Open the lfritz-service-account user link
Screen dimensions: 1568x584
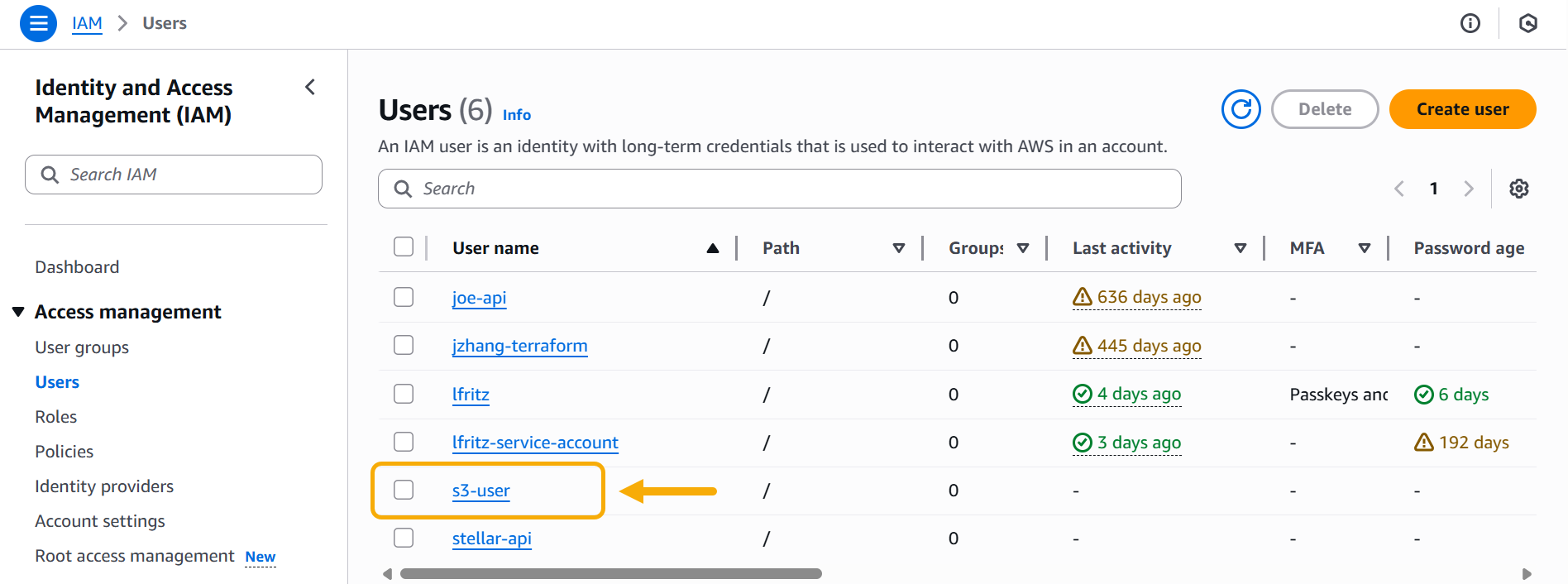pyautogui.click(x=535, y=443)
